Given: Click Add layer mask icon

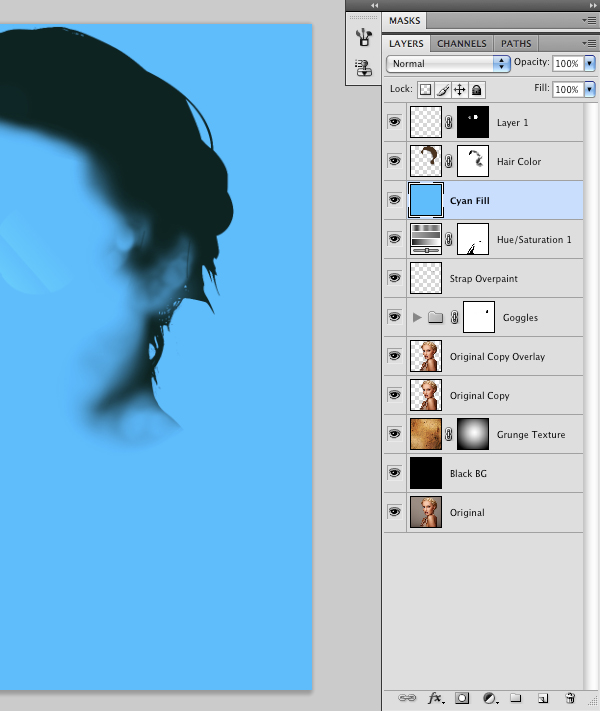Looking at the screenshot, I should tap(462, 698).
